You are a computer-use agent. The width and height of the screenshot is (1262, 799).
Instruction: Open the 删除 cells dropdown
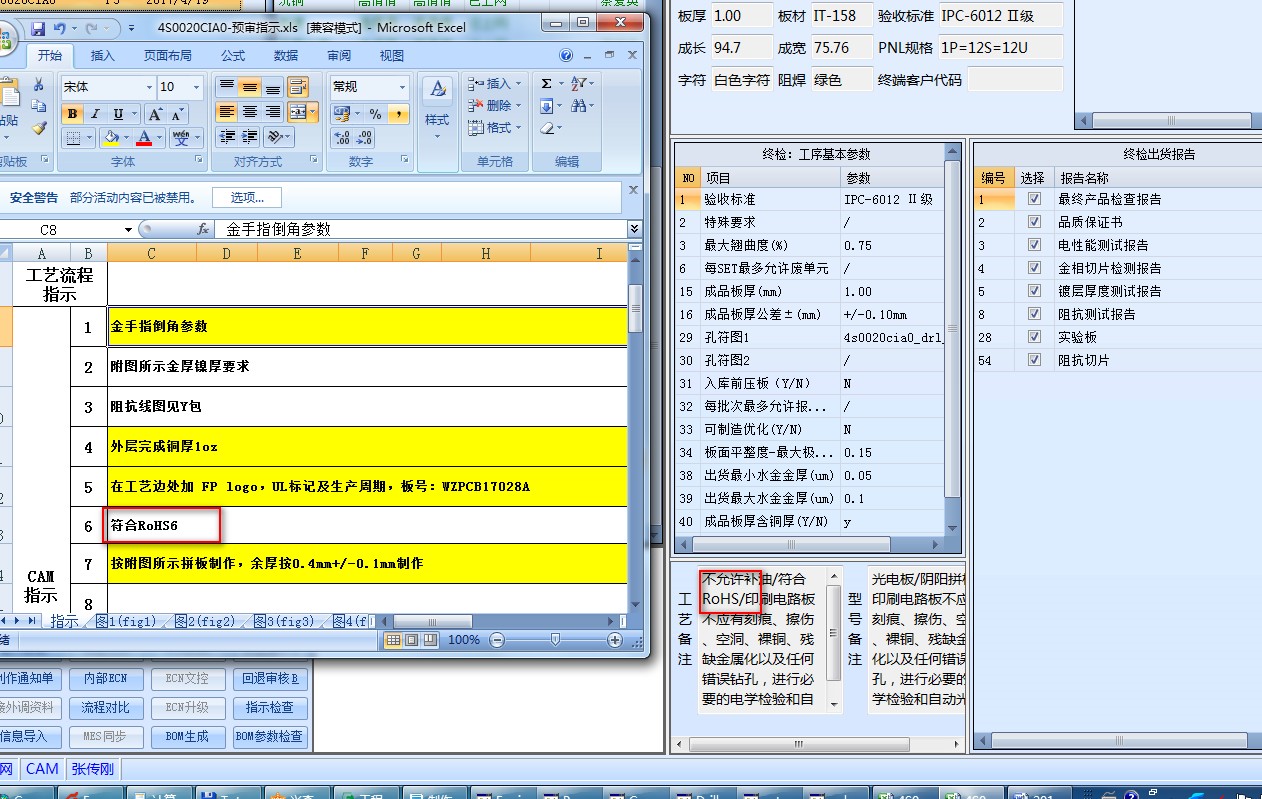(519, 106)
